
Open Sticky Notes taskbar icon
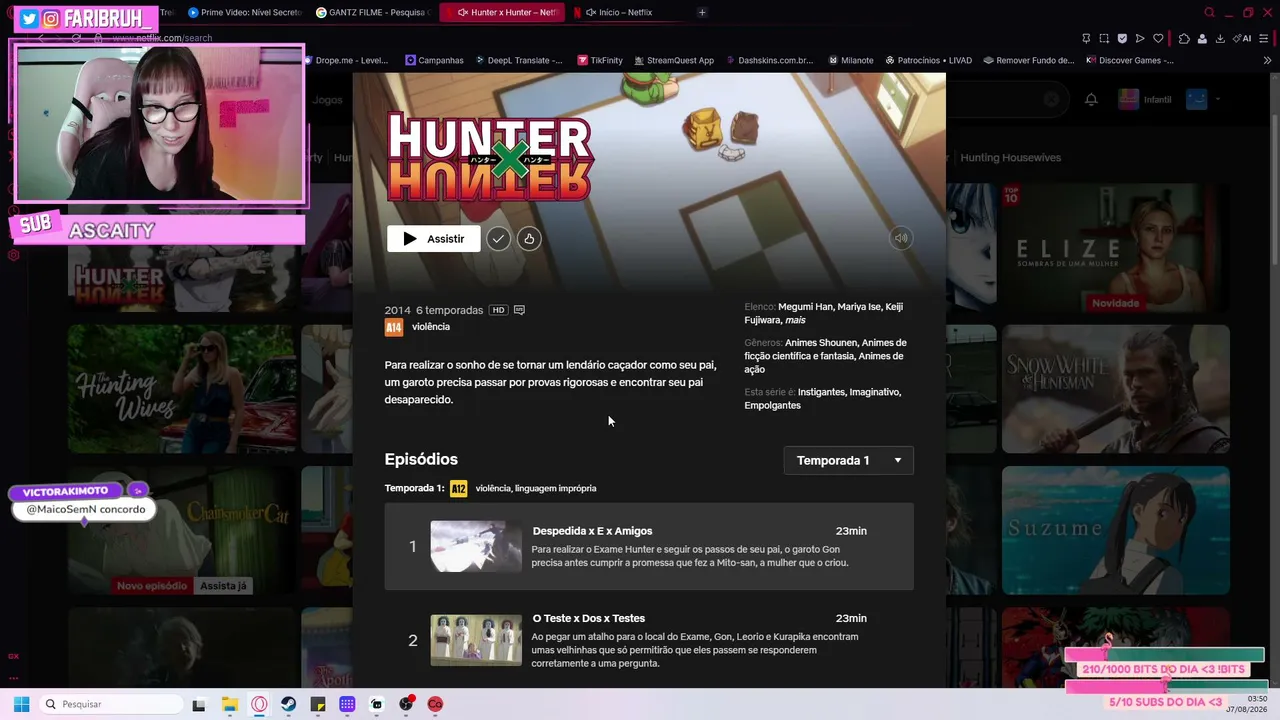[x=318, y=704]
